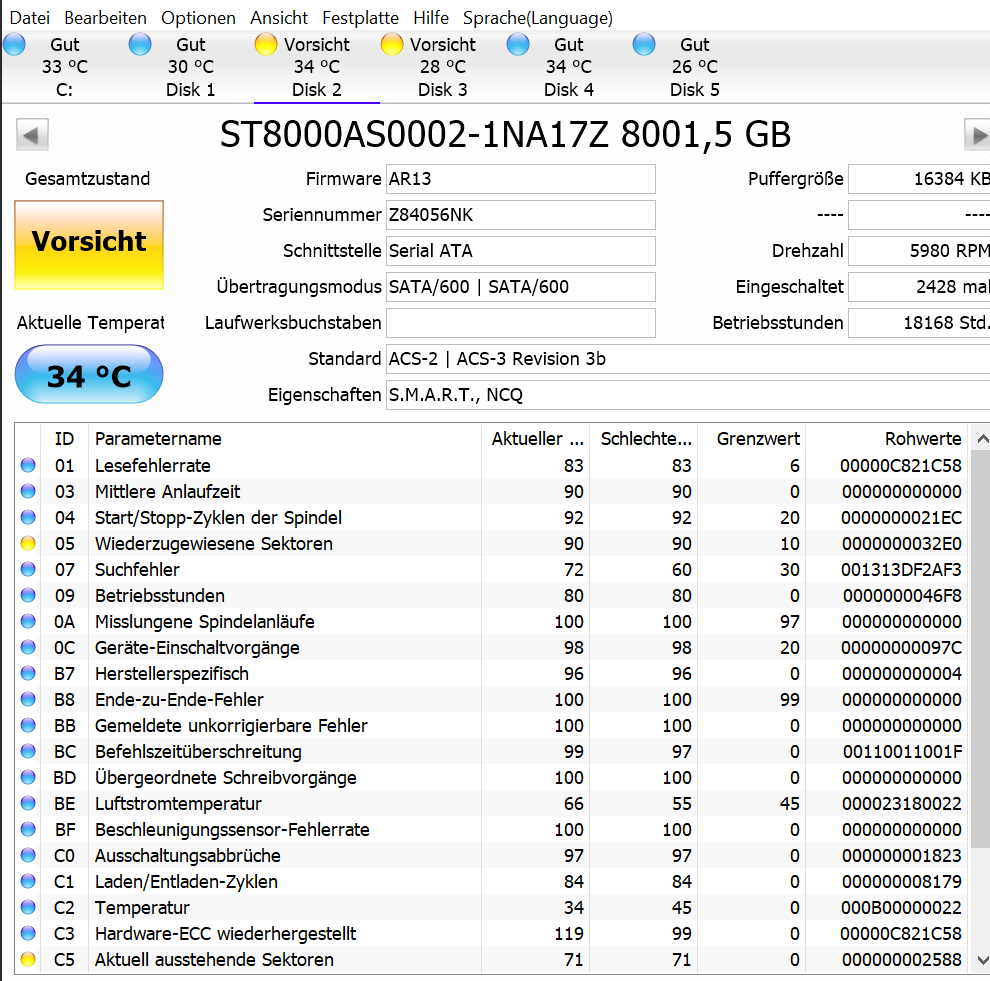The image size is (990, 981).
Task: Open the Ansicht menu
Action: pyautogui.click(x=278, y=18)
